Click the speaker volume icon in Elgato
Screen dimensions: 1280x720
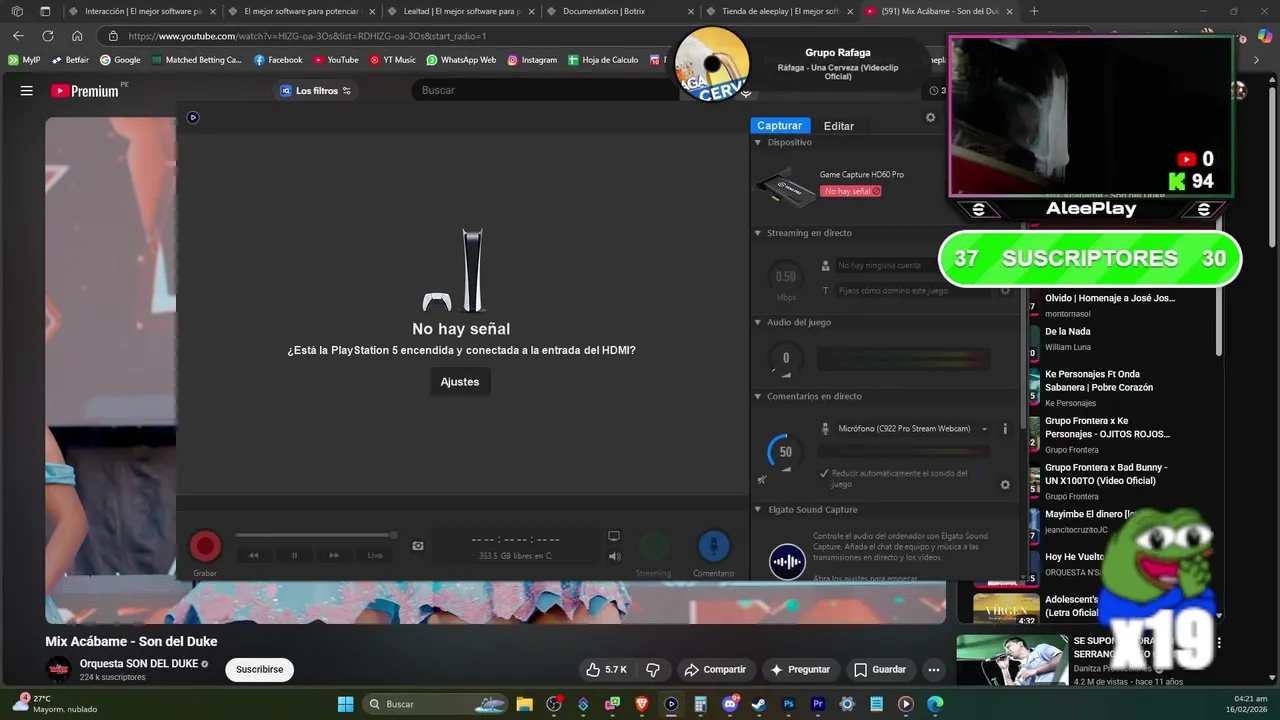pyautogui.click(x=614, y=557)
